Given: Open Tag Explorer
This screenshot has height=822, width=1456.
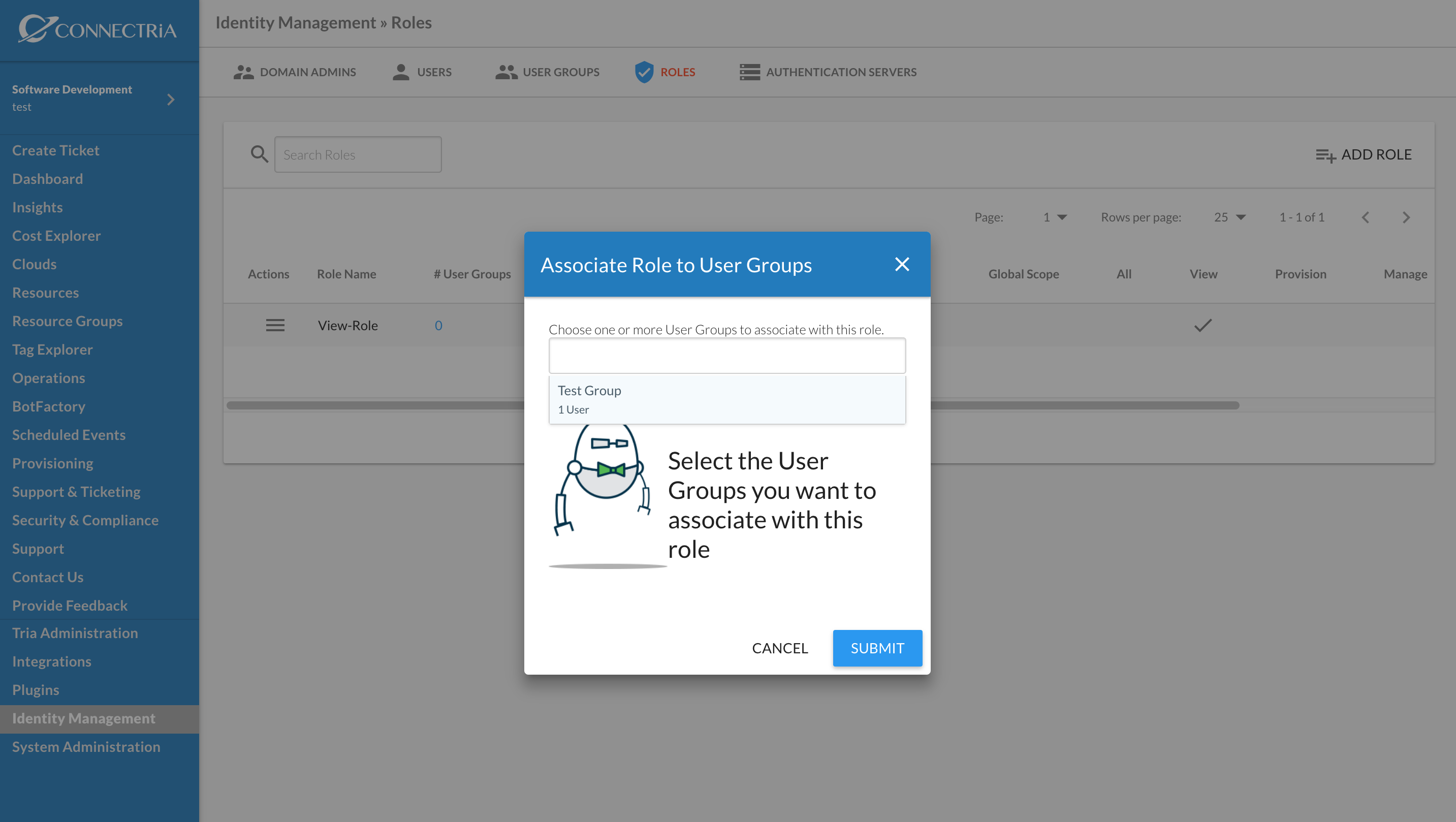Looking at the screenshot, I should pos(52,350).
